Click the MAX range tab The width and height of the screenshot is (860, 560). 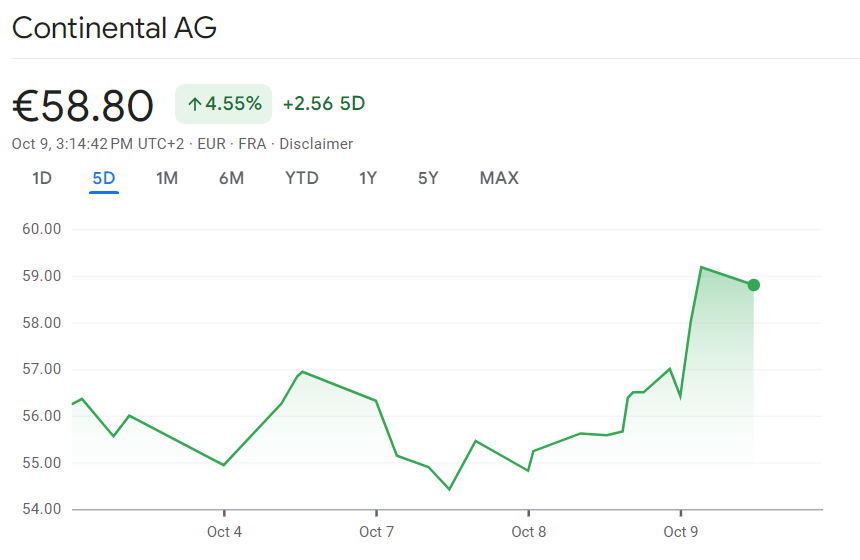[499, 178]
